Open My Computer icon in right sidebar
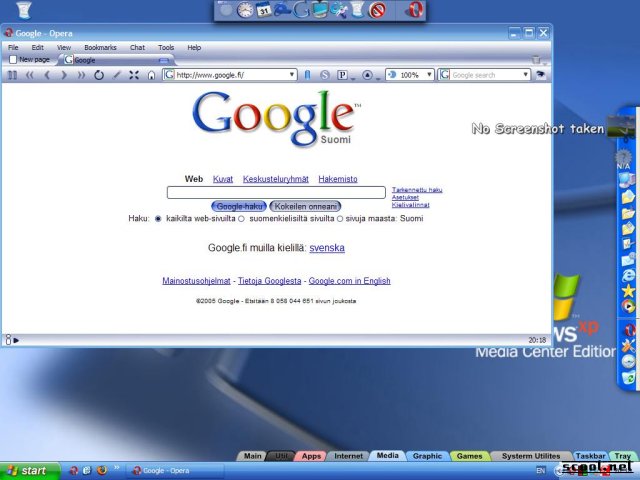Image resolution: width=640 pixels, height=480 pixels. 627,180
